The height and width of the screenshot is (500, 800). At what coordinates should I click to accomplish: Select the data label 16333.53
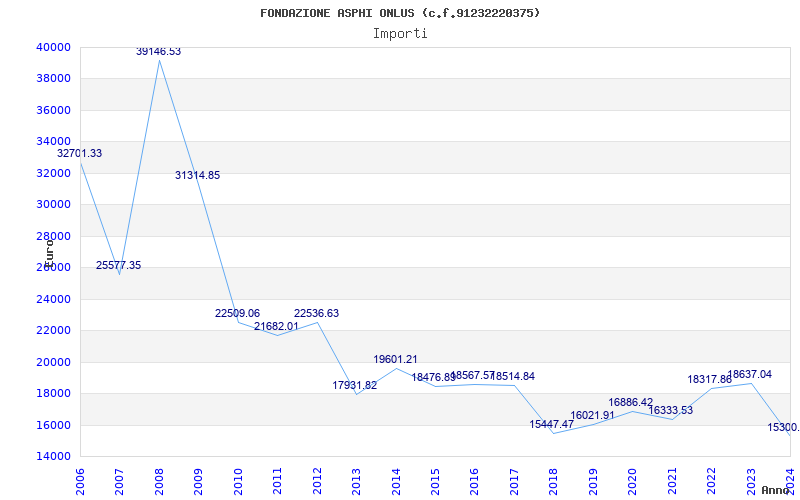point(670,410)
